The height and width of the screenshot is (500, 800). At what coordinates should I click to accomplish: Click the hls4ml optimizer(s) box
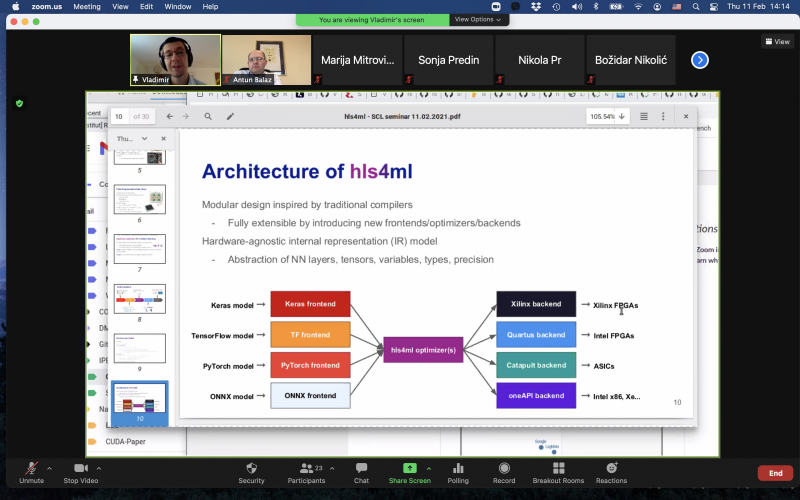click(423, 350)
